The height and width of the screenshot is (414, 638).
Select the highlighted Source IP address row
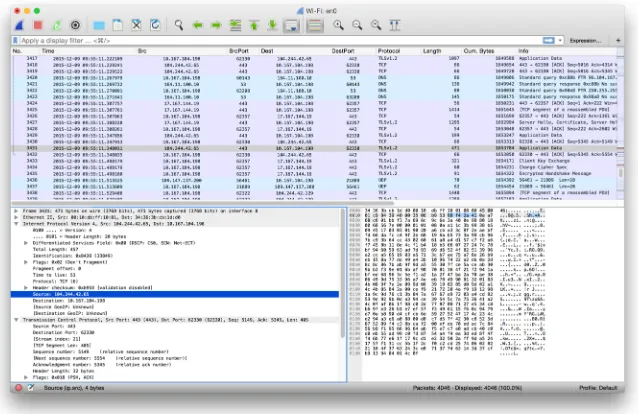click(x=175, y=294)
